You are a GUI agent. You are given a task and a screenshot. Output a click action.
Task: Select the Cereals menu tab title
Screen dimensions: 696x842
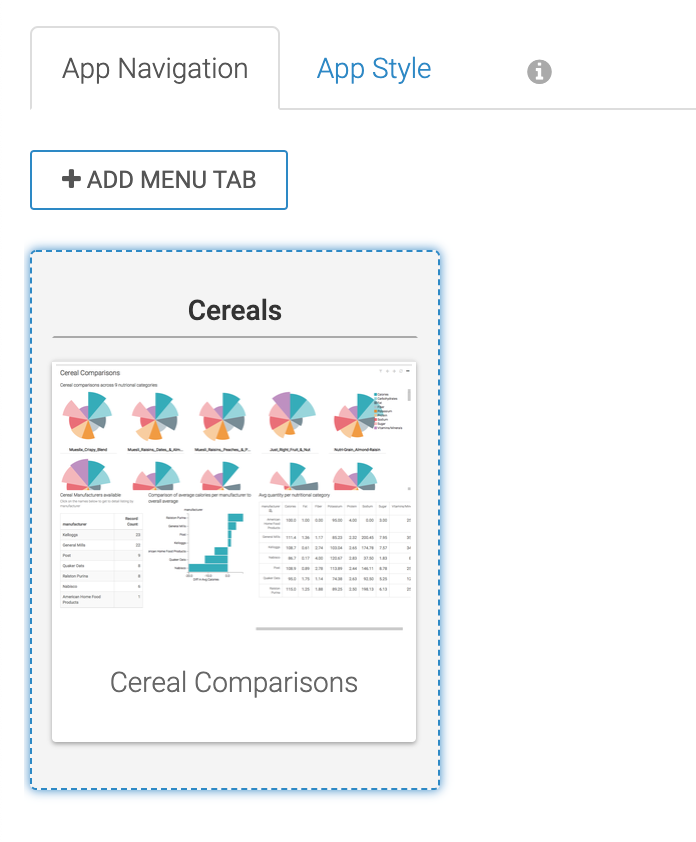(x=235, y=310)
